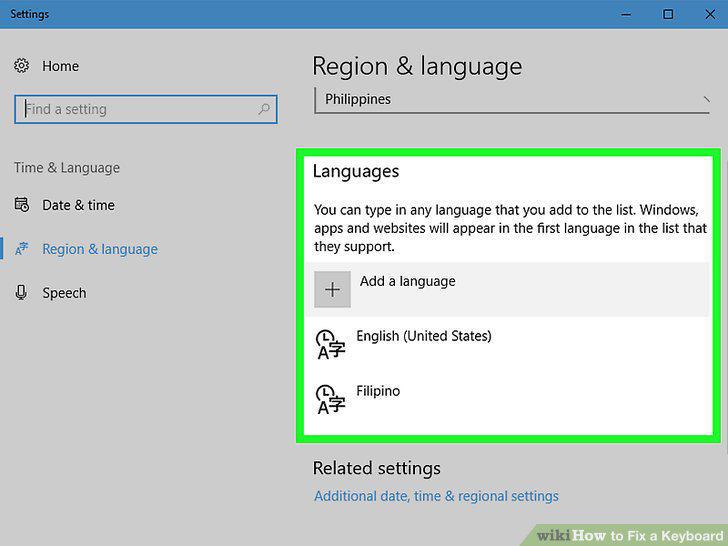
Task: Maximize the Settings window
Action: (668, 14)
